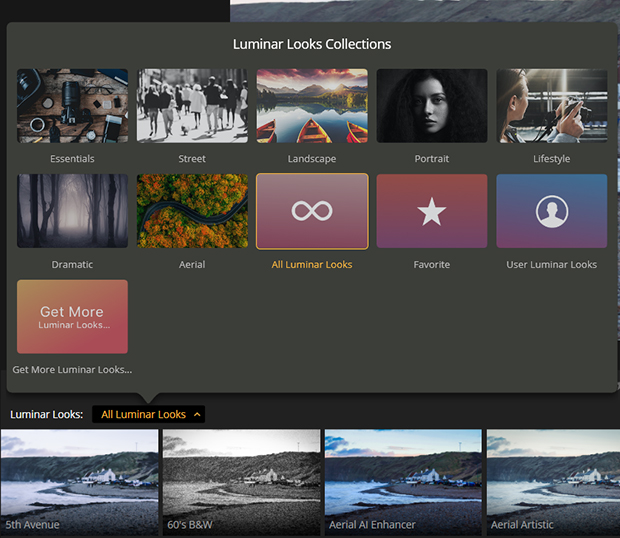Image resolution: width=620 pixels, height=538 pixels.
Task: Open the Aerial collection thumbnail
Action: coord(192,211)
